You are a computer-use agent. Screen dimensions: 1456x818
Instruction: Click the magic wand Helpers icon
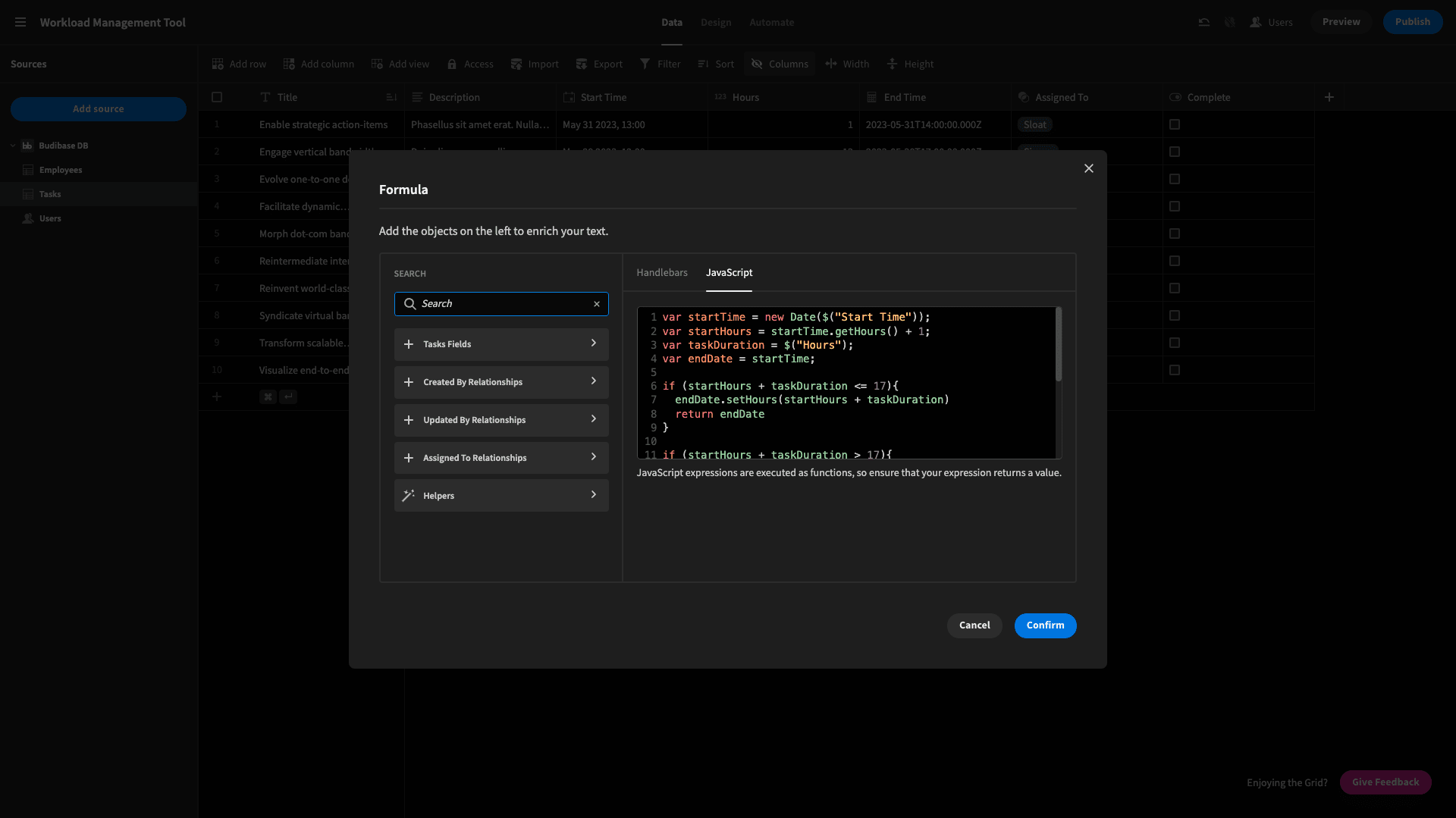[x=409, y=496]
